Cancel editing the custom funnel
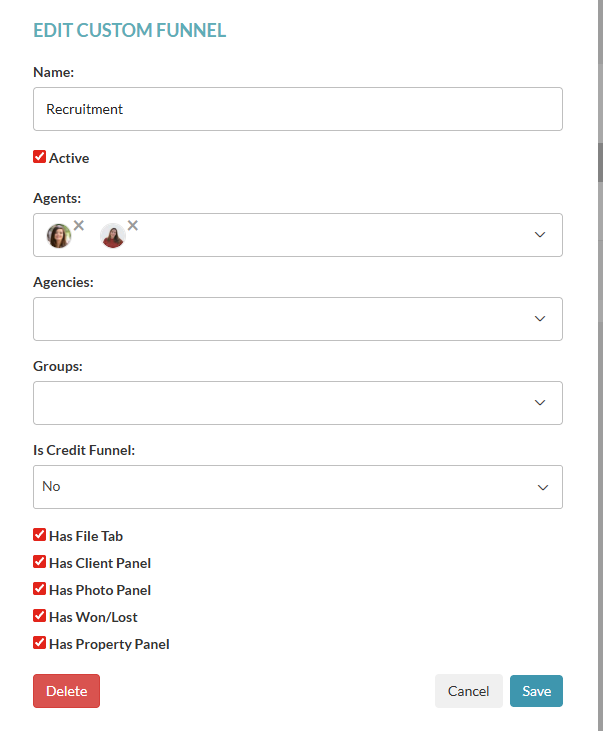 click(468, 691)
